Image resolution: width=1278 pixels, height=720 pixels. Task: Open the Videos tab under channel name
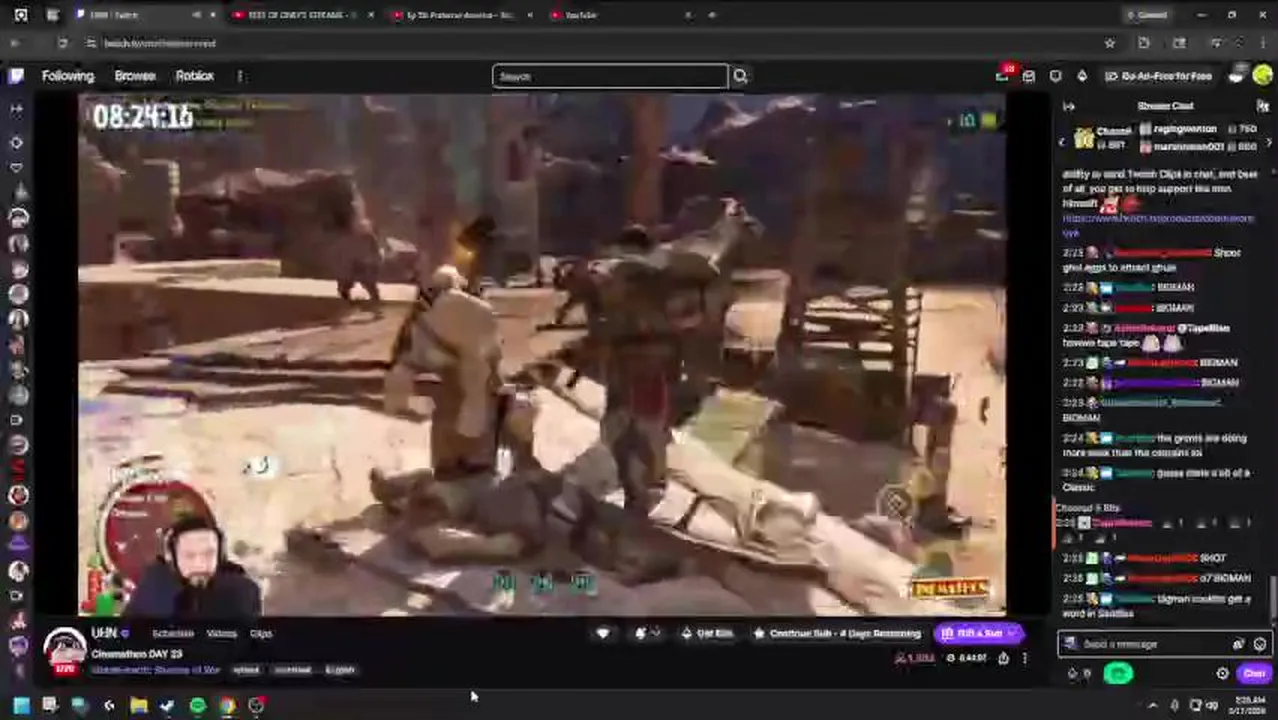tap(222, 633)
